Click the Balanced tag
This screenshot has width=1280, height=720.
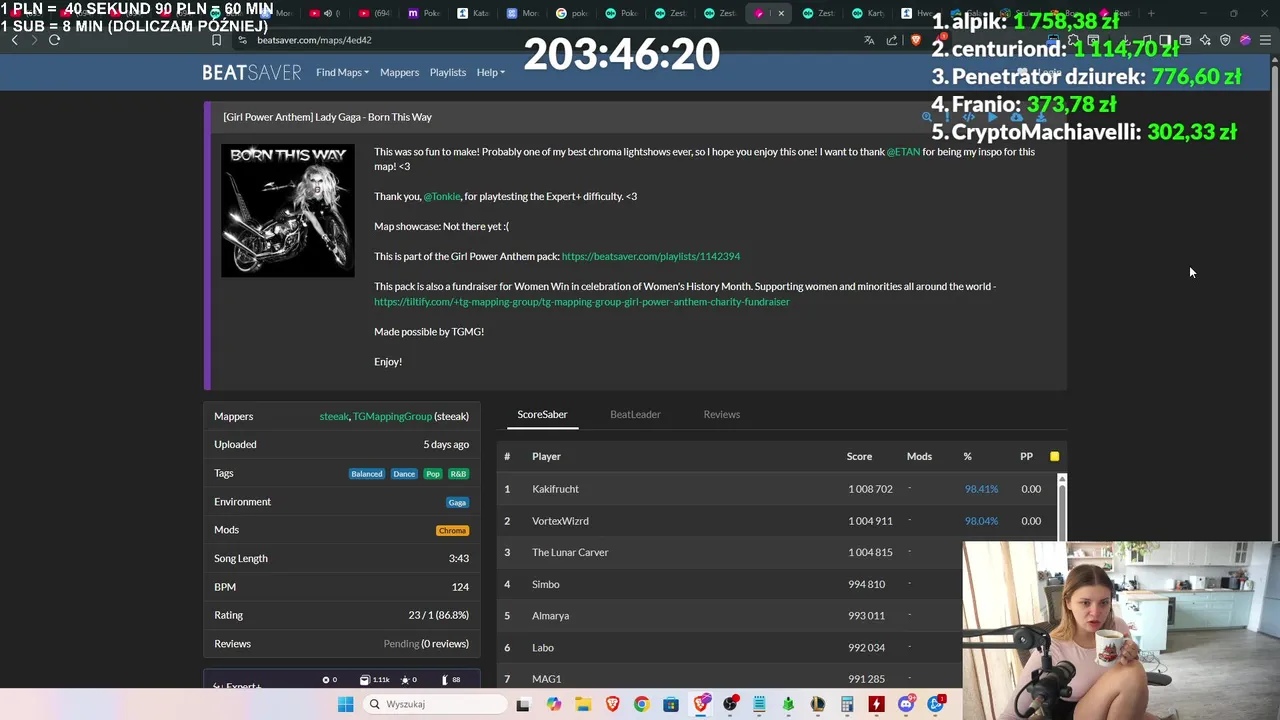(367, 474)
